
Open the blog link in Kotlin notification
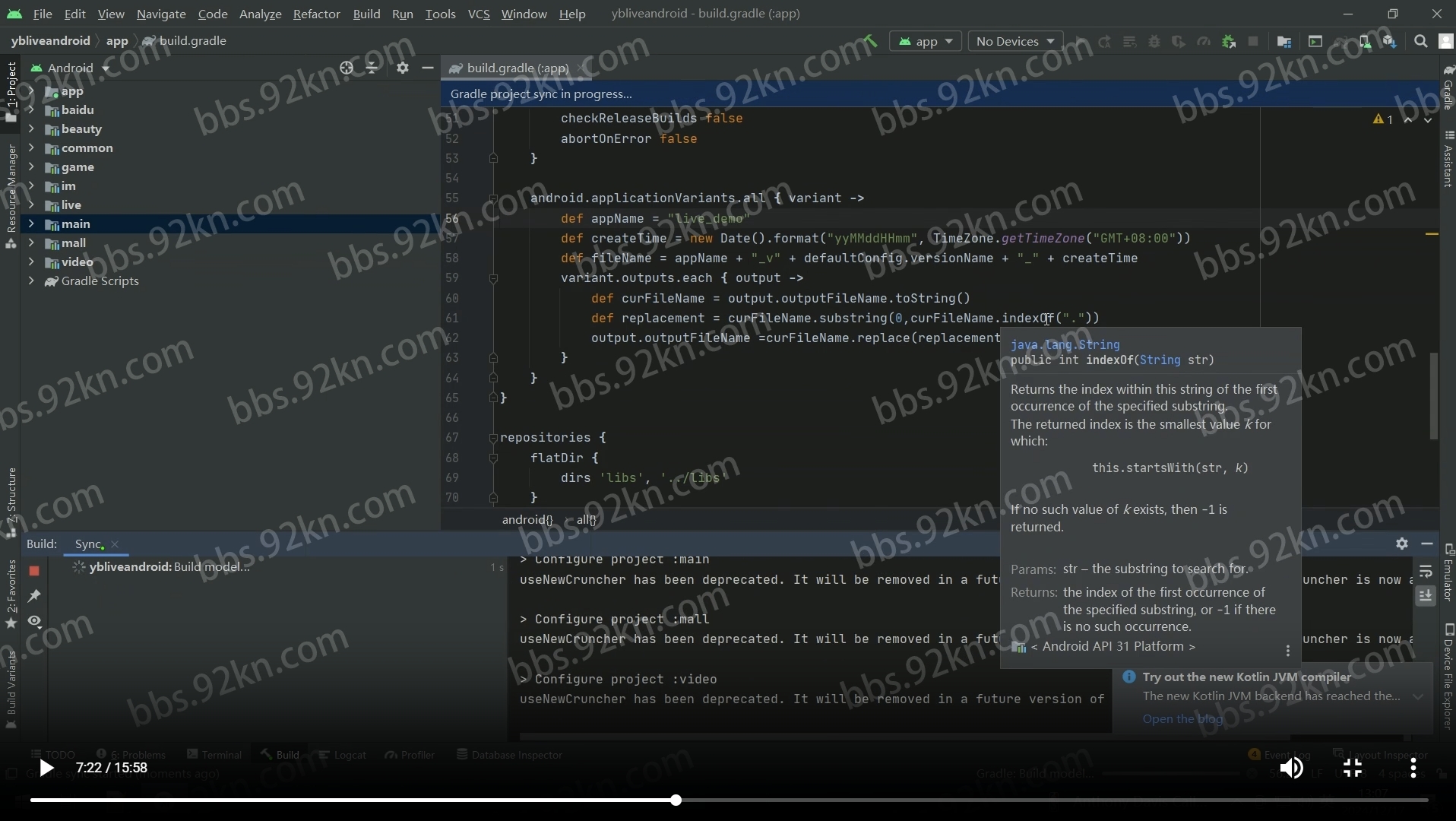tap(1182, 719)
